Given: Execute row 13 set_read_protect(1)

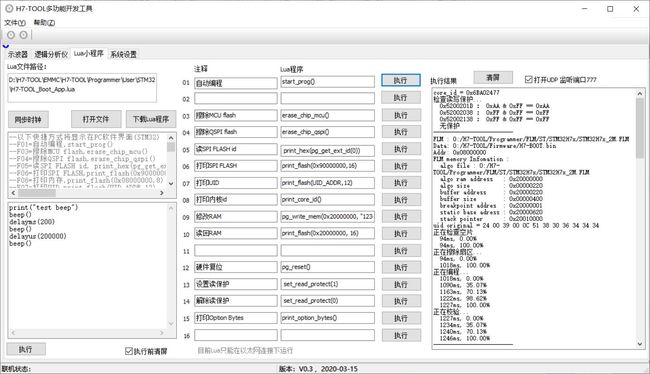Looking at the screenshot, I should coord(401,284).
